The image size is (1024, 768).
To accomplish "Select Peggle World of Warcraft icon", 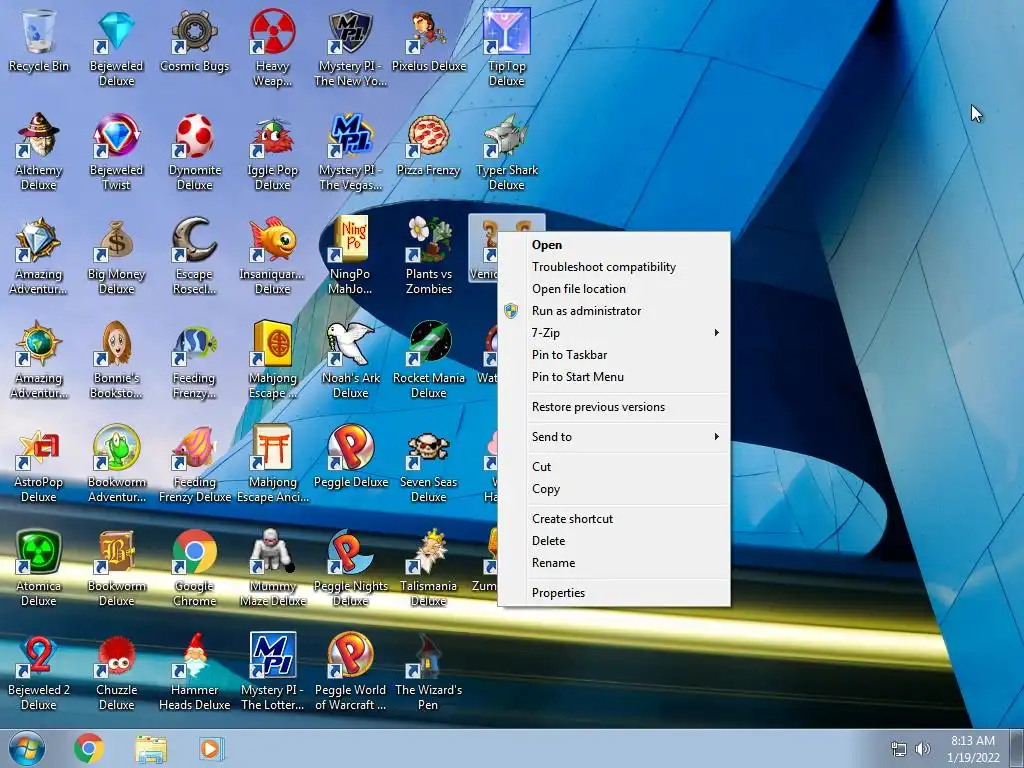I will [x=351, y=656].
